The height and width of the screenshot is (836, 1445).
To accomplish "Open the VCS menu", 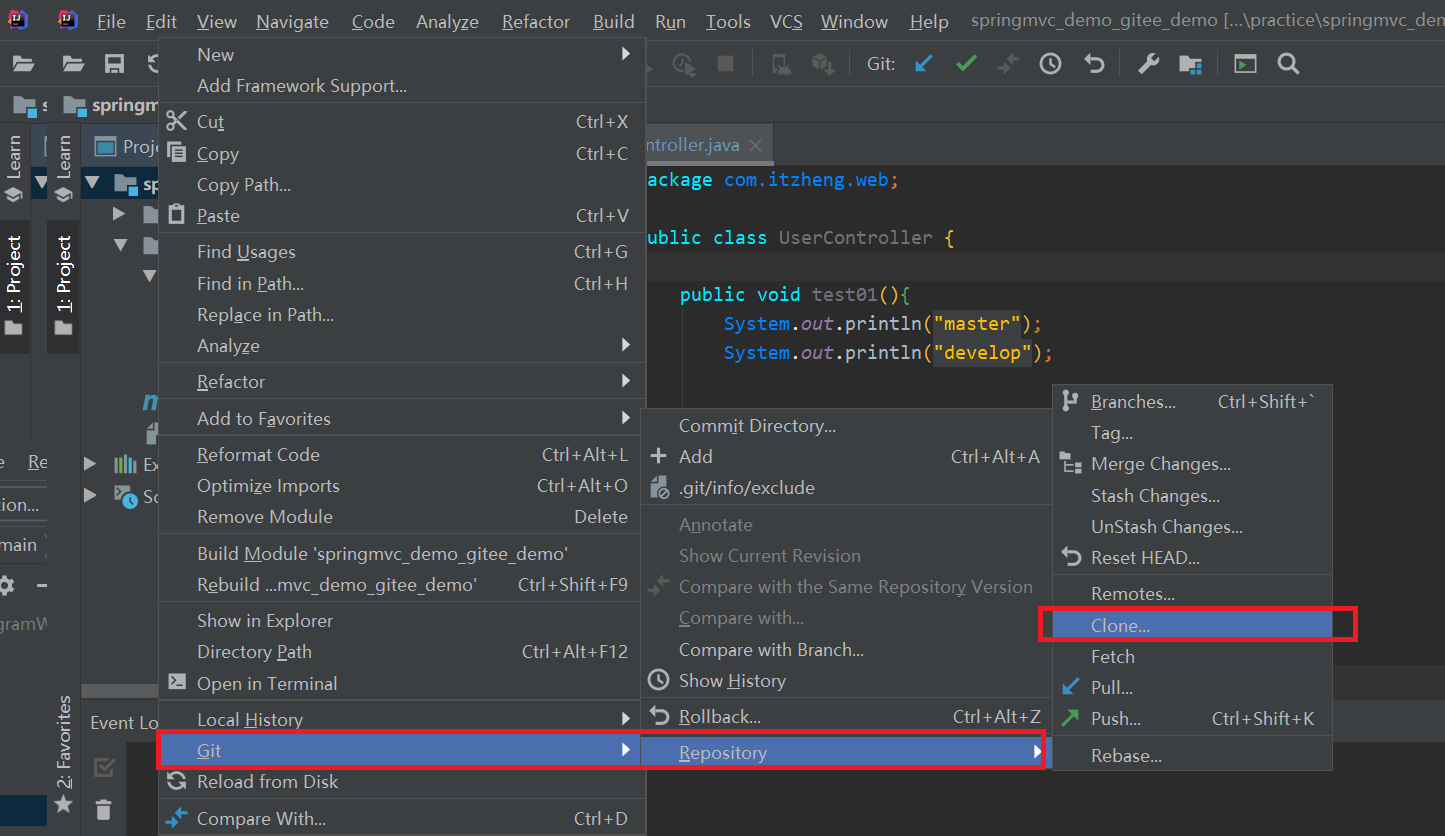I will [x=786, y=21].
